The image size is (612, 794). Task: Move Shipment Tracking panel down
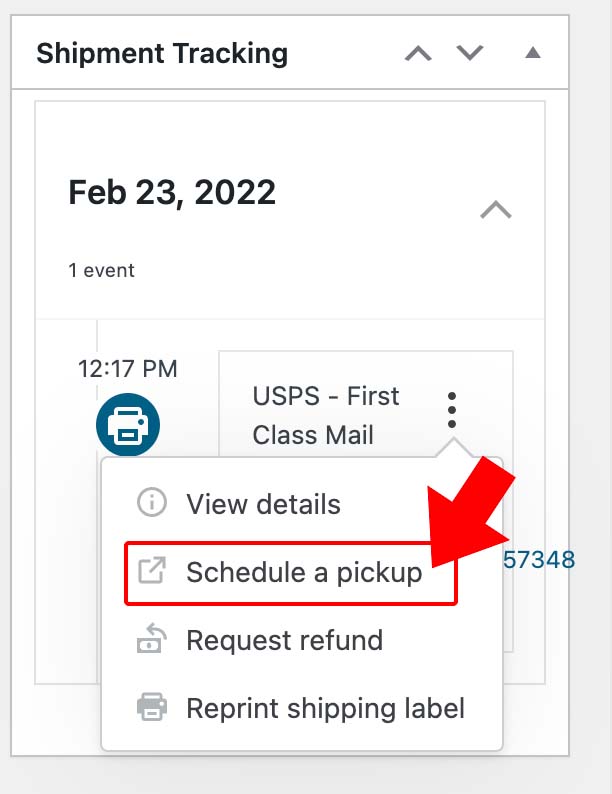click(470, 53)
